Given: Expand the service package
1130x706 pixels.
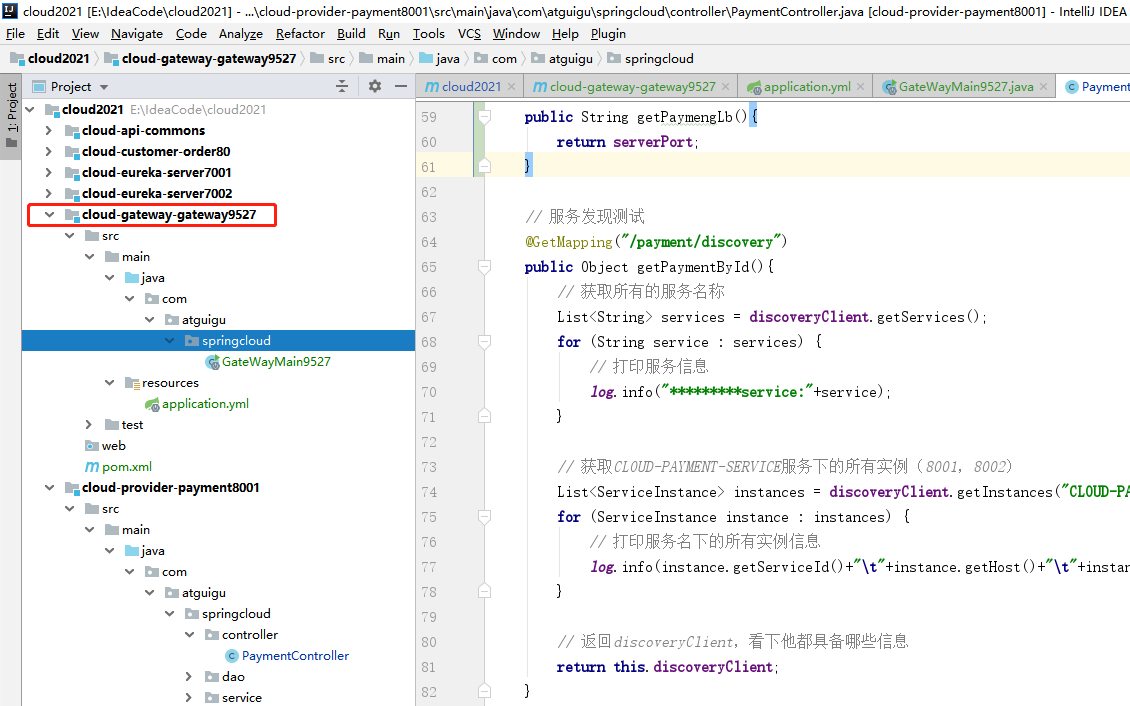Looking at the screenshot, I should tap(189, 697).
